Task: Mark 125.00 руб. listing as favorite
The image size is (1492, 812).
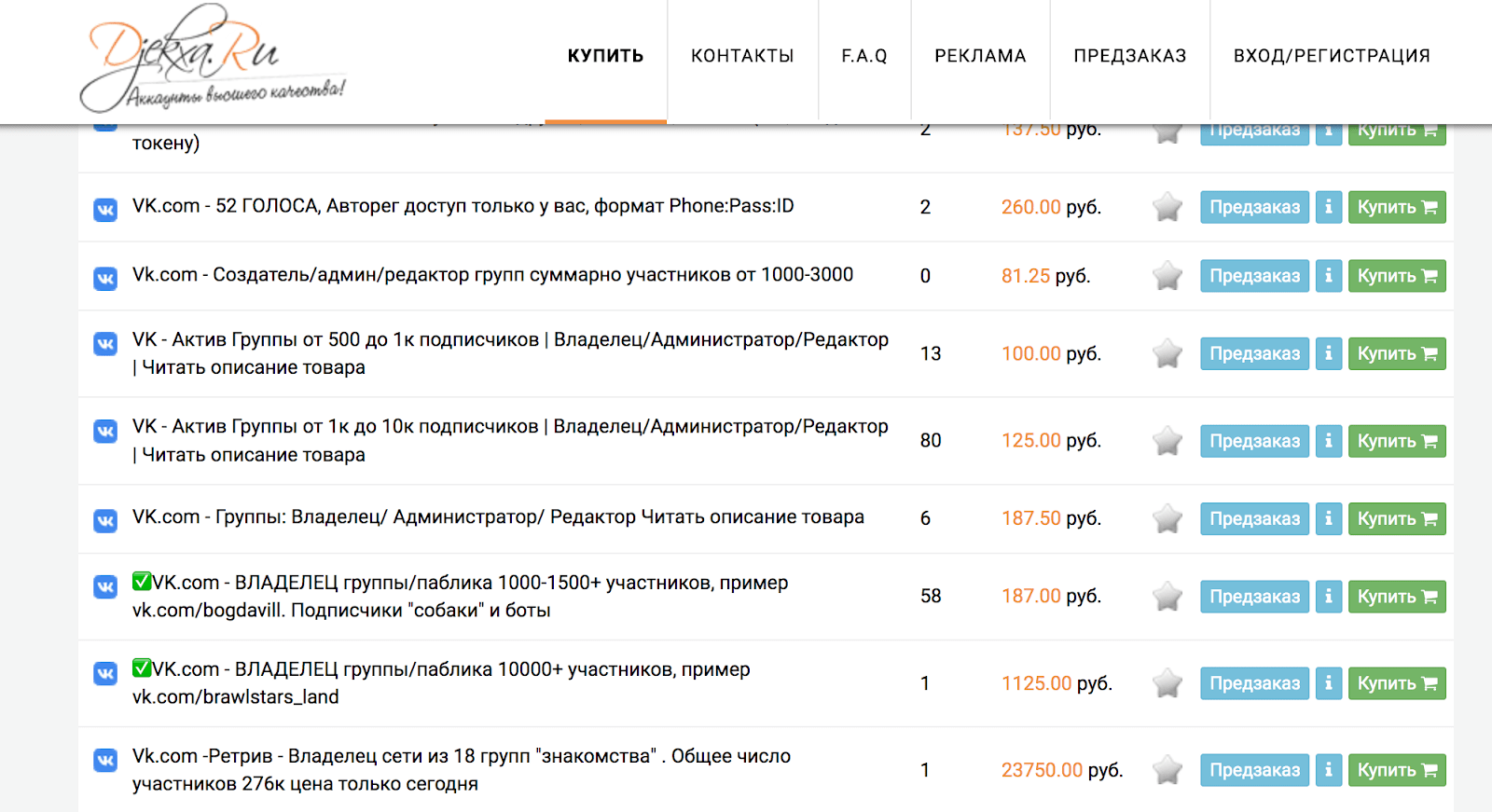Action: [x=1167, y=441]
